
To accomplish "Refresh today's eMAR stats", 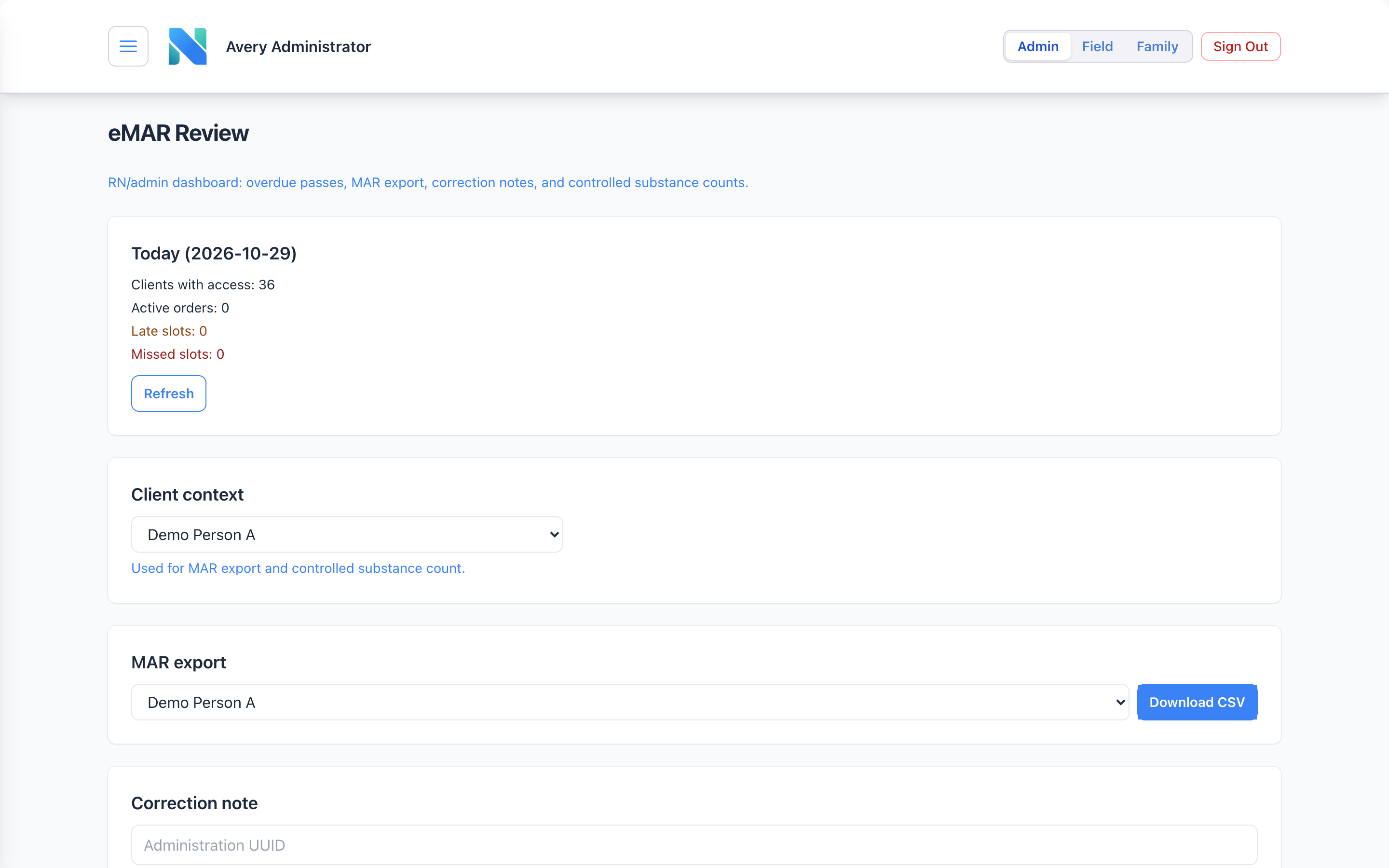I will 169,393.
